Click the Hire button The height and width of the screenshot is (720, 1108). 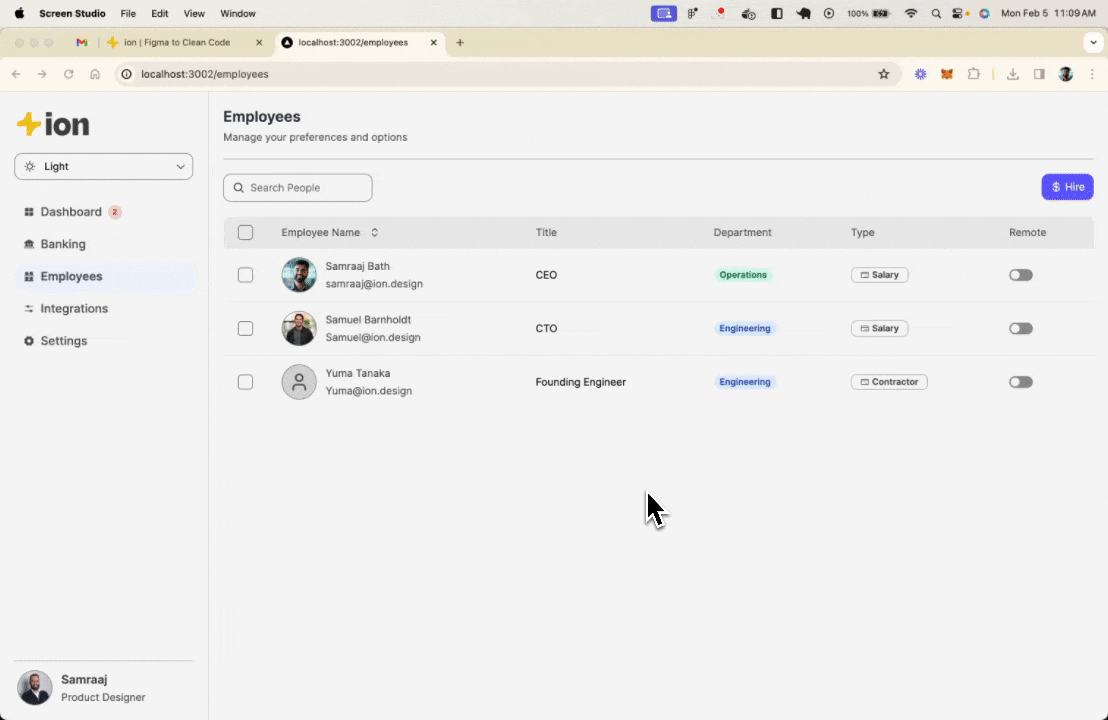[x=1067, y=187]
